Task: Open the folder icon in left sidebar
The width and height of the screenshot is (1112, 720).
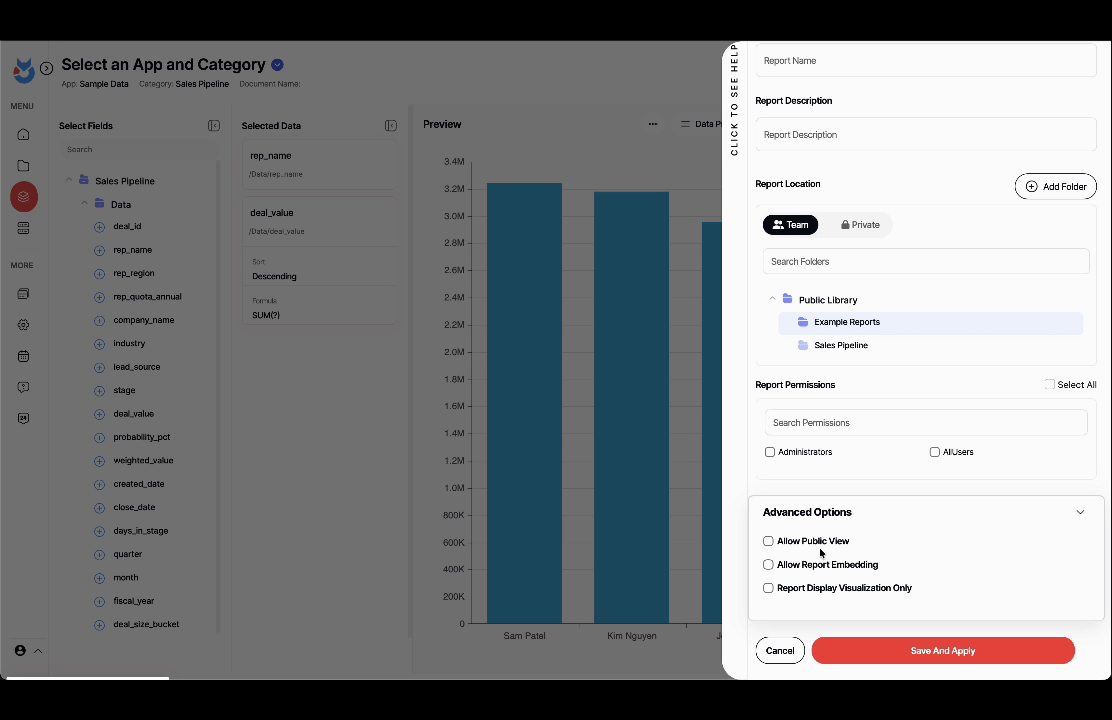Action: (24, 166)
